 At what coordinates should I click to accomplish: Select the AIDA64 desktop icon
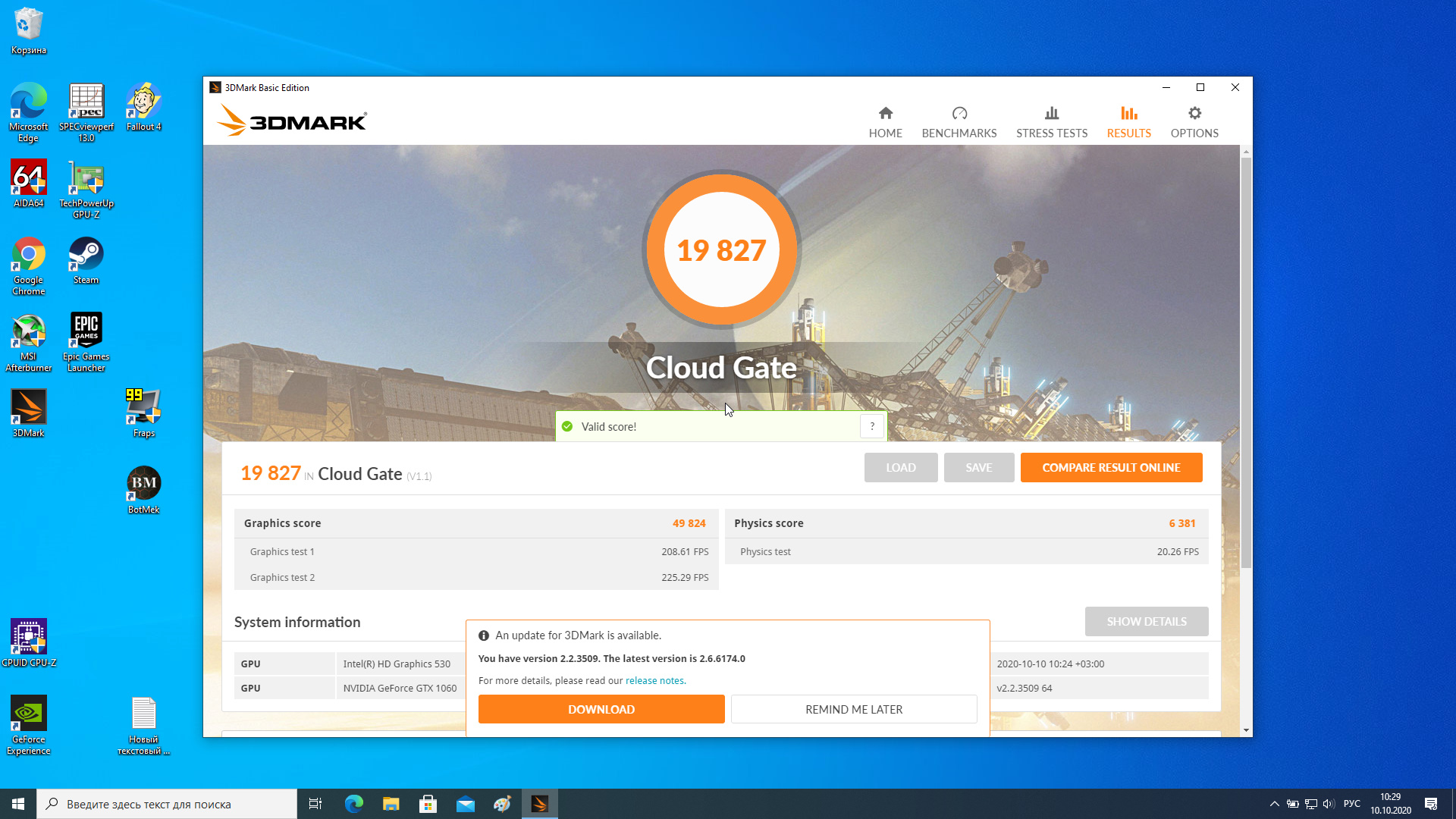pyautogui.click(x=29, y=183)
